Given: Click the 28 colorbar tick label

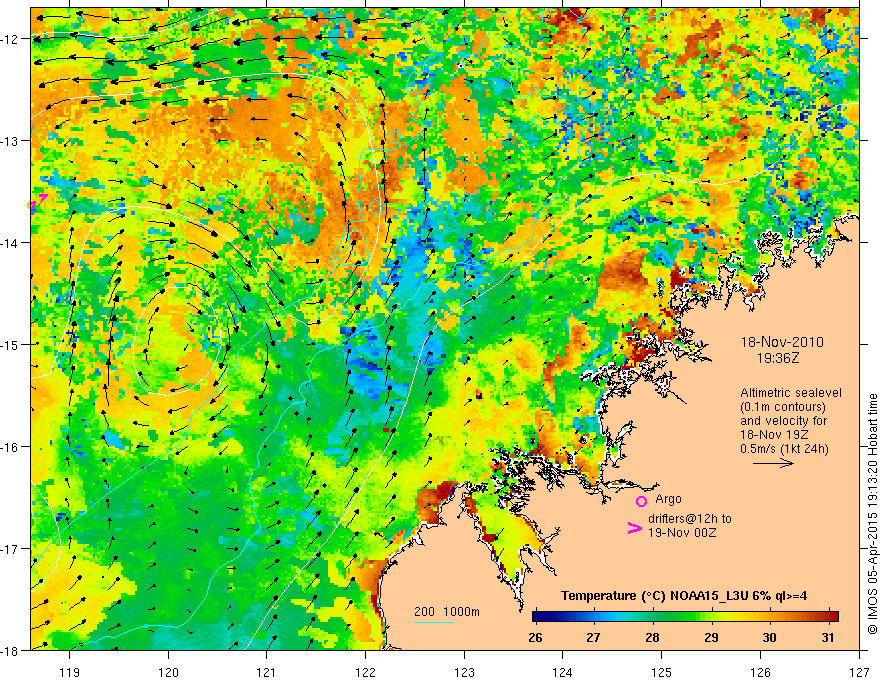Looking at the screenshot, I should click(652, 637).
